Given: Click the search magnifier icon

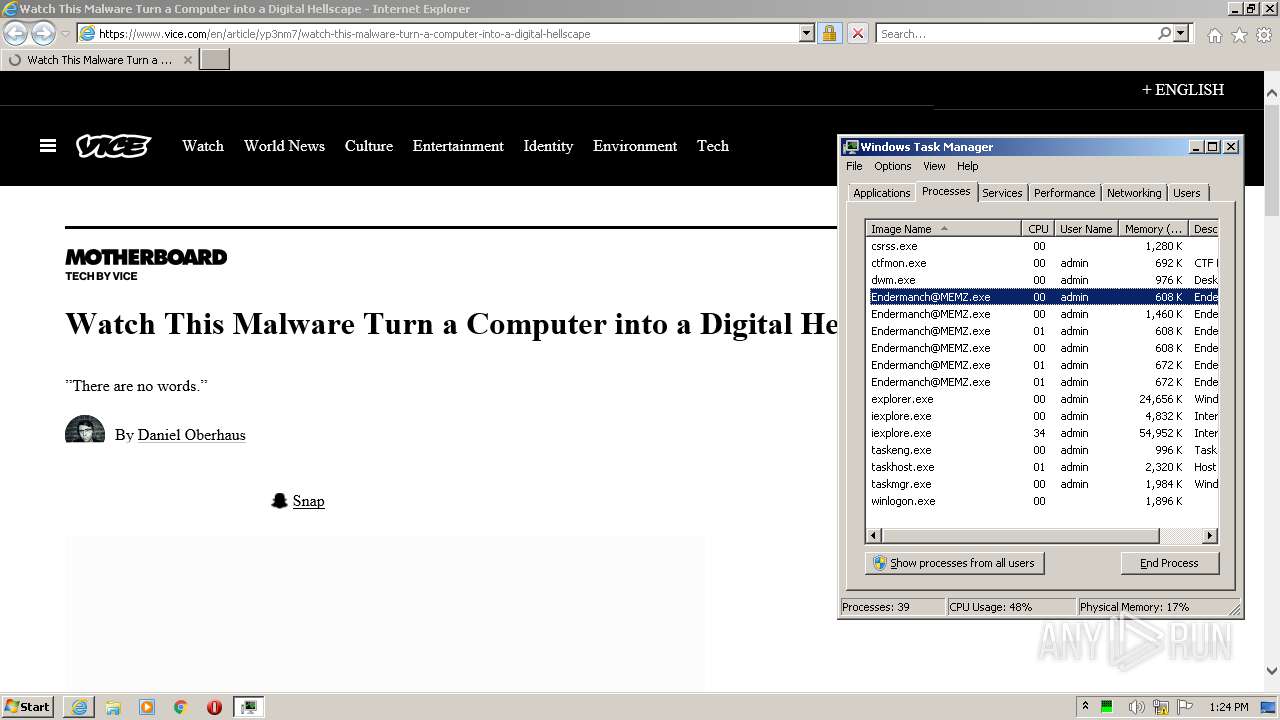Looking at the screenshot, I should [1164, 33].
